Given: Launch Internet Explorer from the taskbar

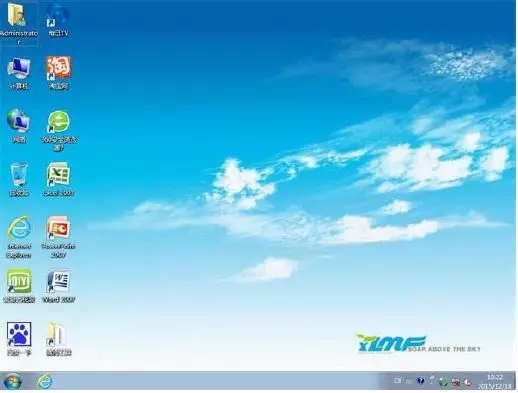Looking at the screenshot, I should [45, 381].
